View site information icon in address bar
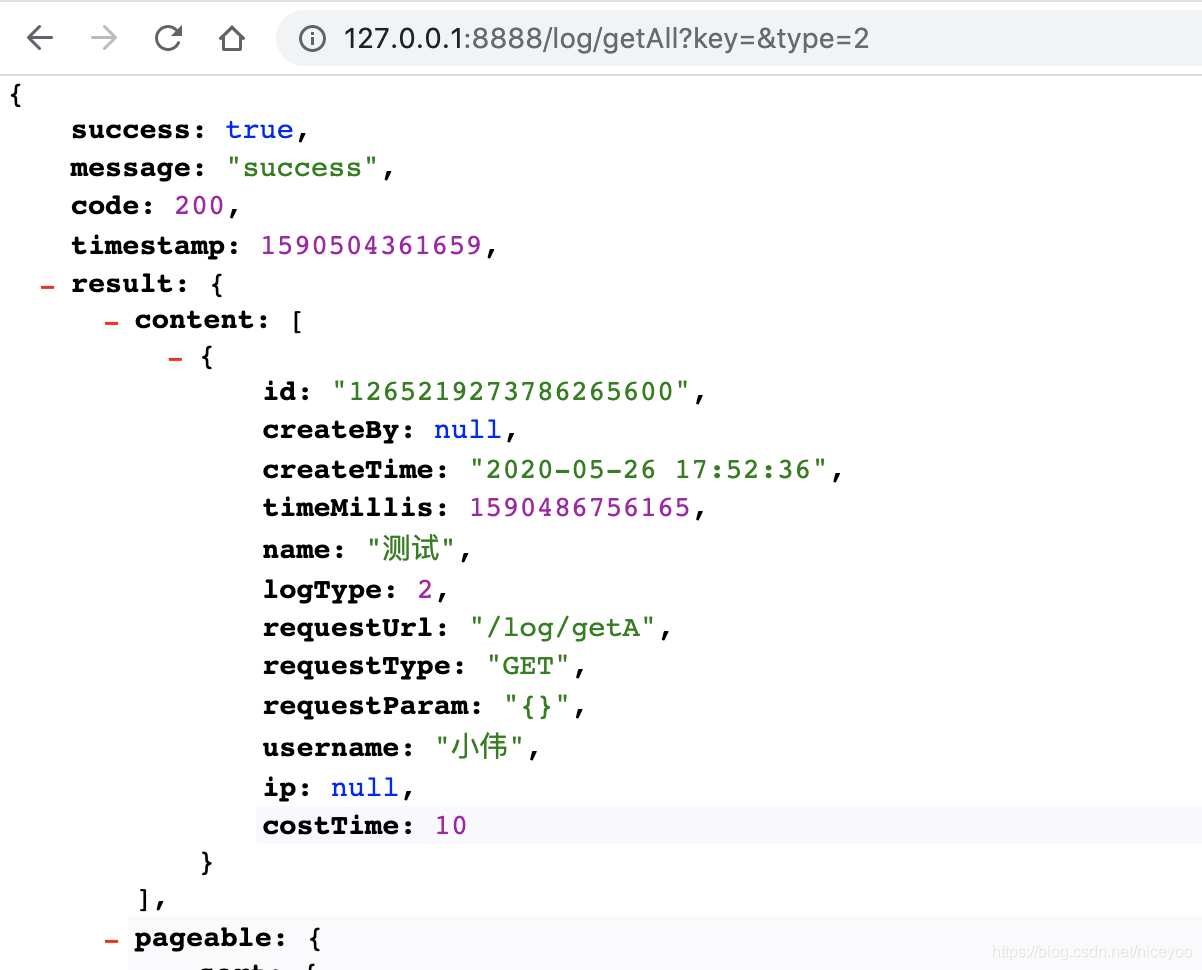The height and width of the screenshot is (970, 1202). (313, 39)
